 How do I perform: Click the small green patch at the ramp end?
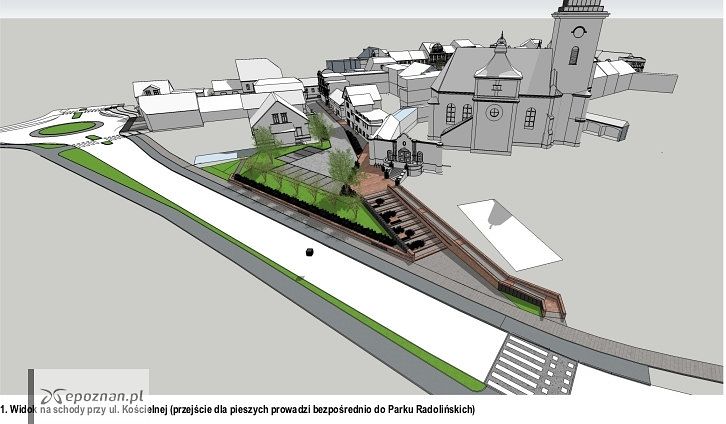coord(523,303)
